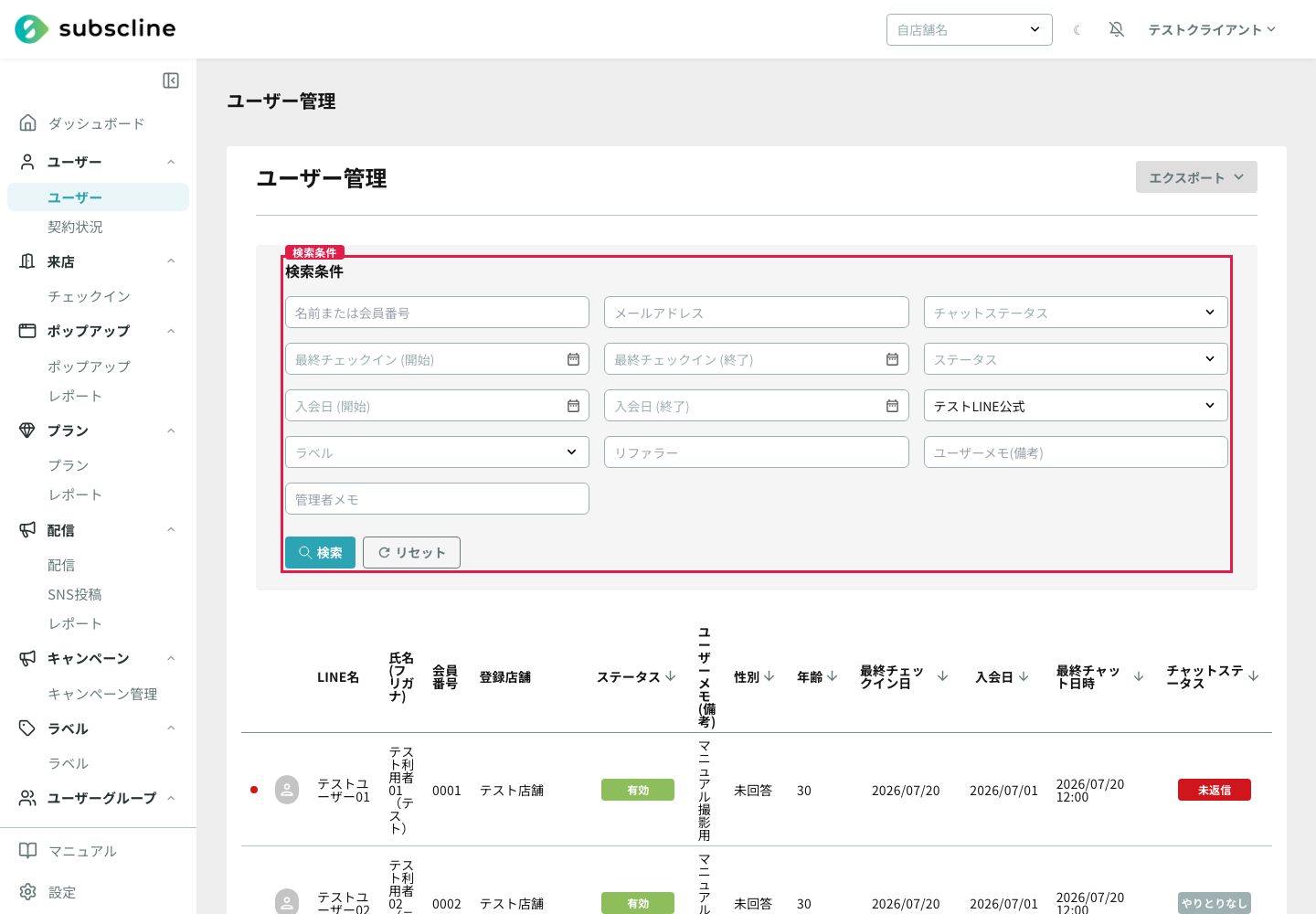This screenshot has height=914, width=1316.
Task: Click the subscline logo
Action: point(95,29)
